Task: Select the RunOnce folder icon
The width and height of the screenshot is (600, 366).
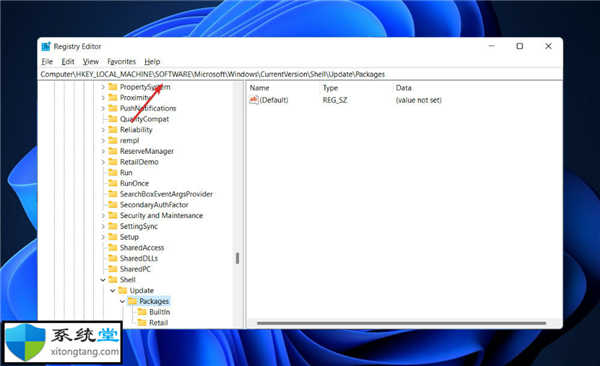Action: (112, 183)
